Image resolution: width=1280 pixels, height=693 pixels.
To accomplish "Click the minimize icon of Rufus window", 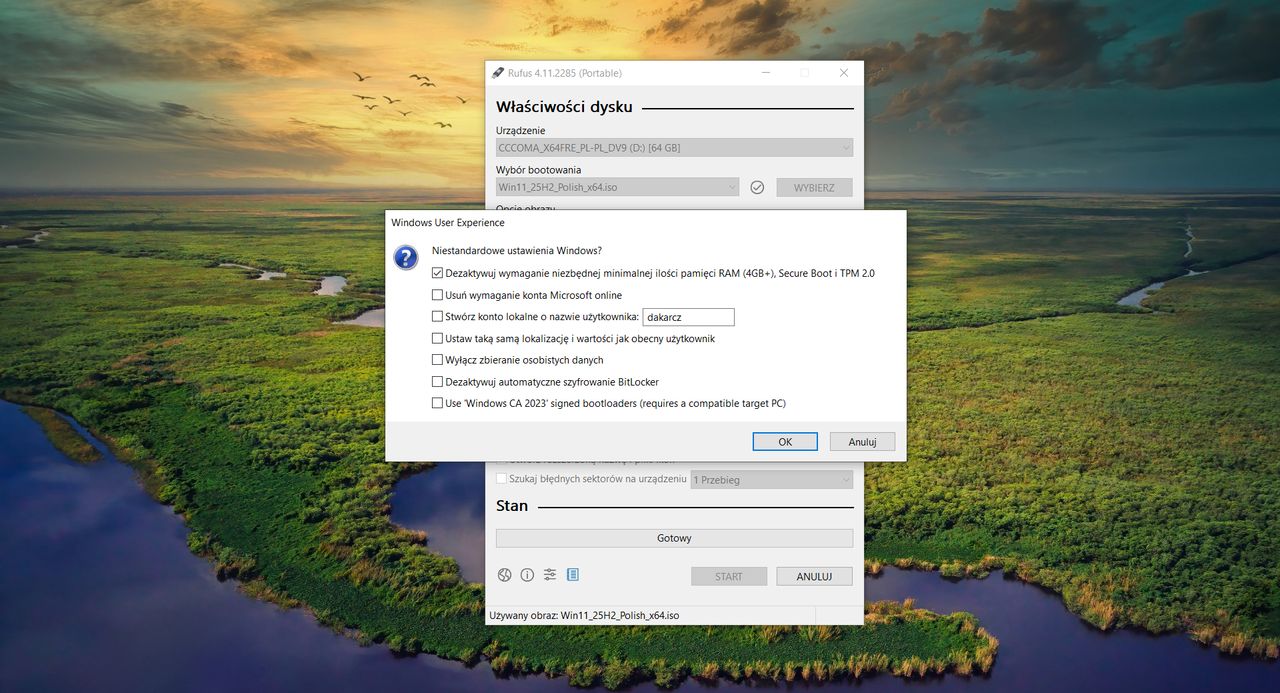I will coord(765,72).
